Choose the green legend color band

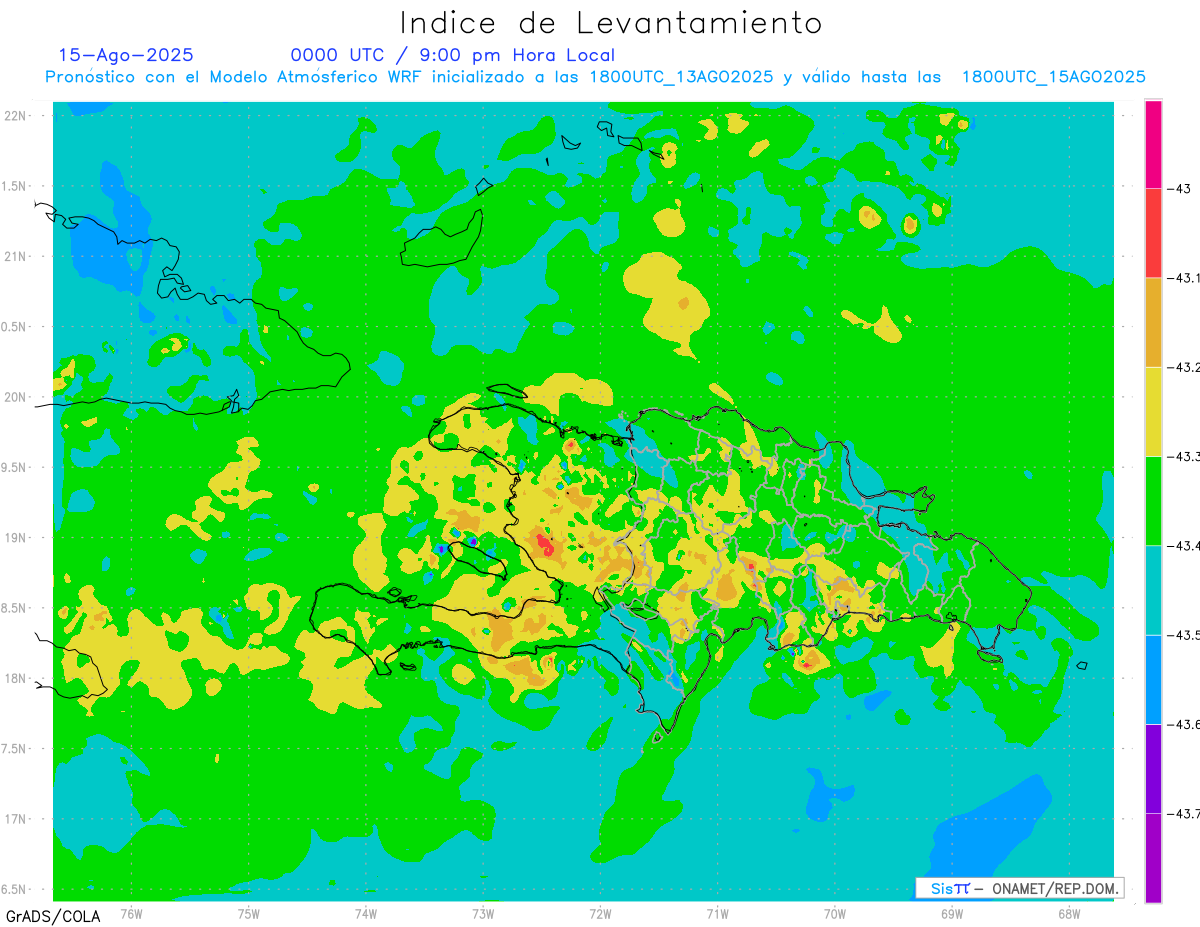pos(1153,500)
